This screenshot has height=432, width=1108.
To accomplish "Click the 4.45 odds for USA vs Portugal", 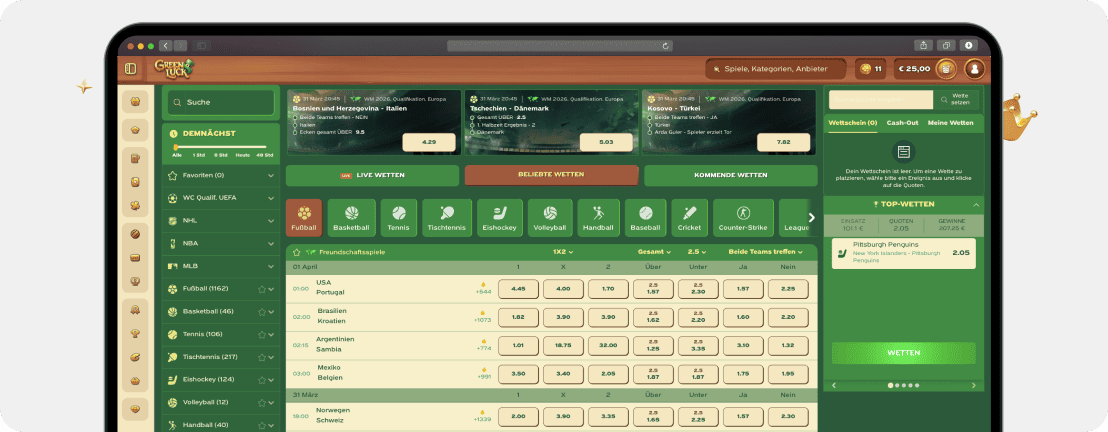I will (518, 289).
